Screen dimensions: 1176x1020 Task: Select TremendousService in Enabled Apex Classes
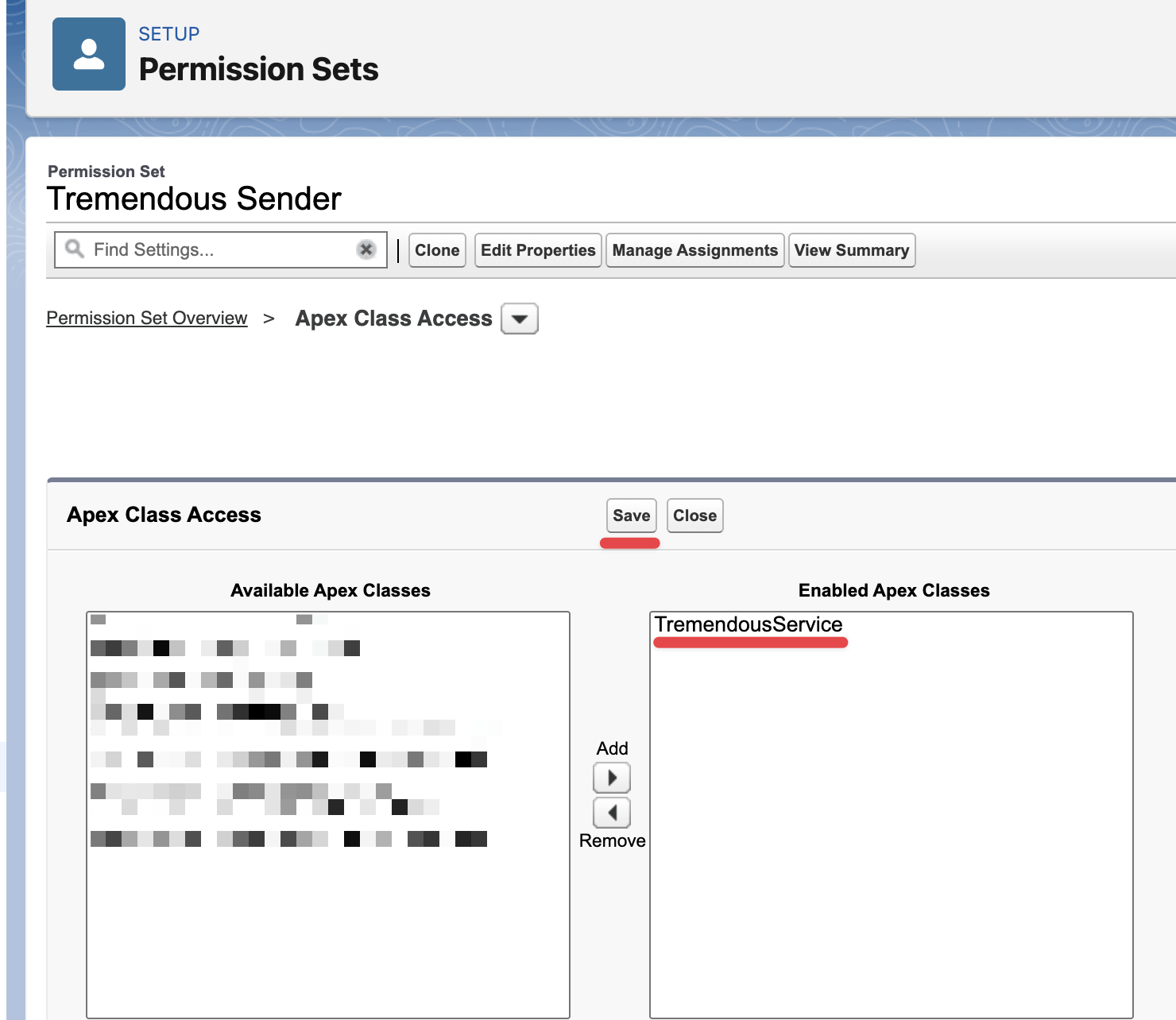coord(749,625)
